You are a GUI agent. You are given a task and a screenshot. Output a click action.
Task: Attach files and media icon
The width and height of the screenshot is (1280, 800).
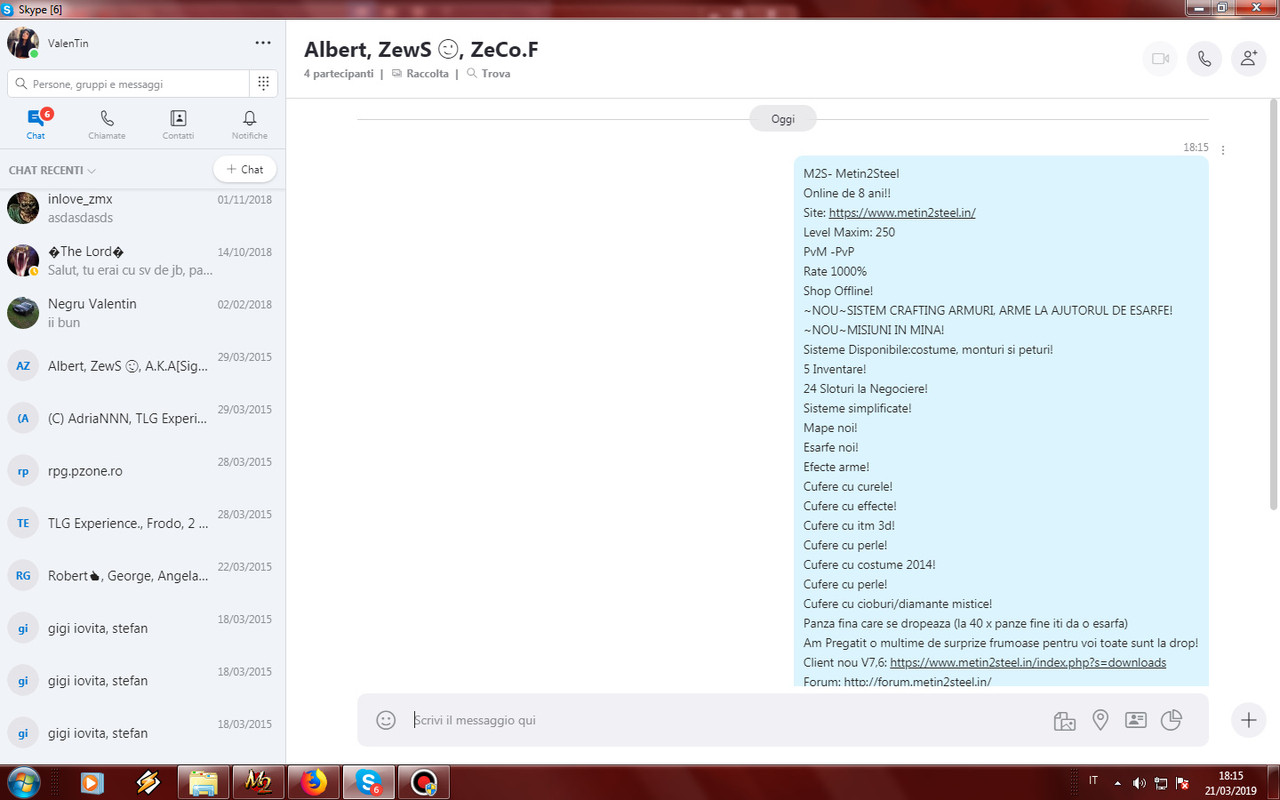(x=1064, y=720)
